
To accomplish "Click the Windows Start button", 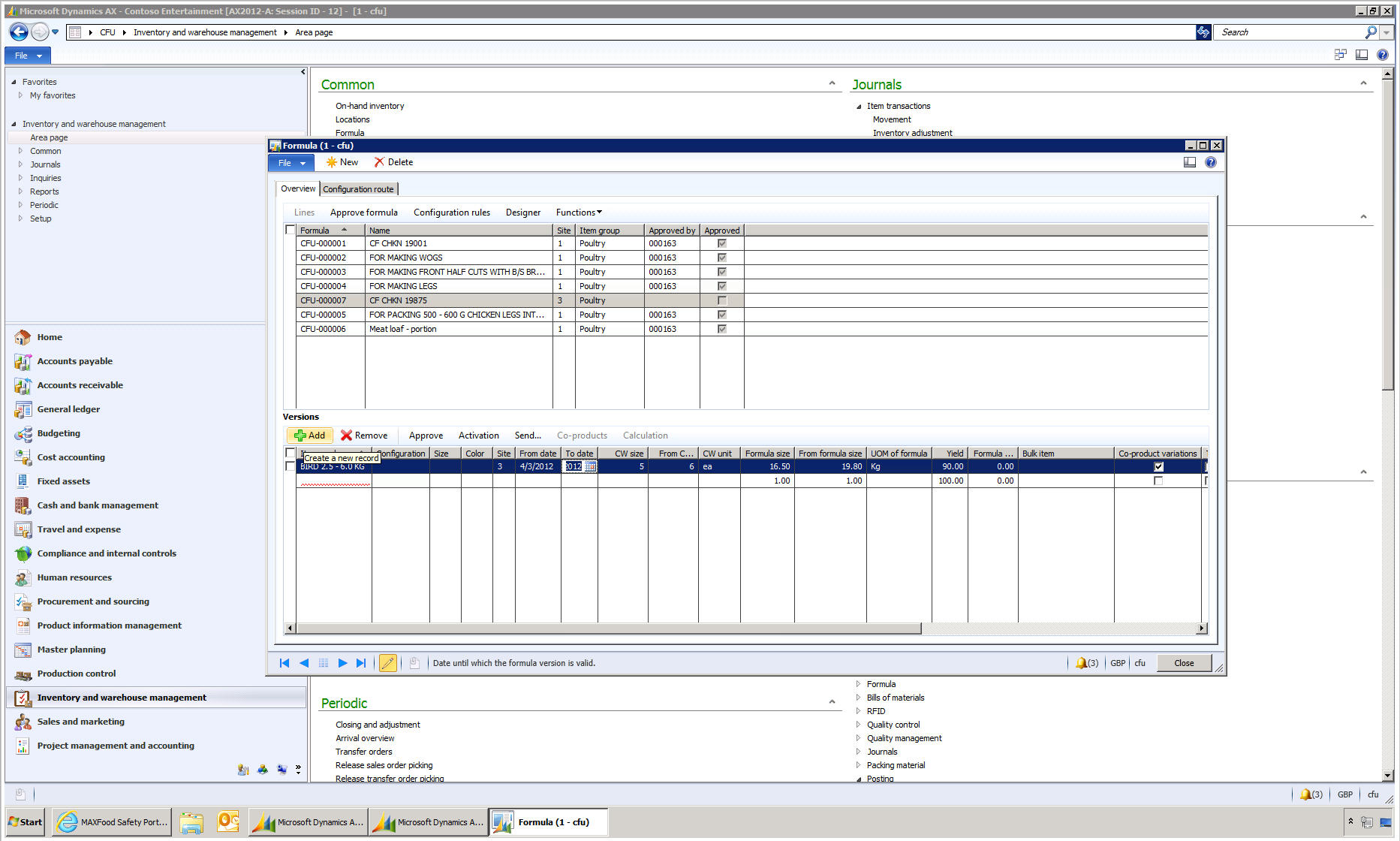I will (x=25, y=822).
